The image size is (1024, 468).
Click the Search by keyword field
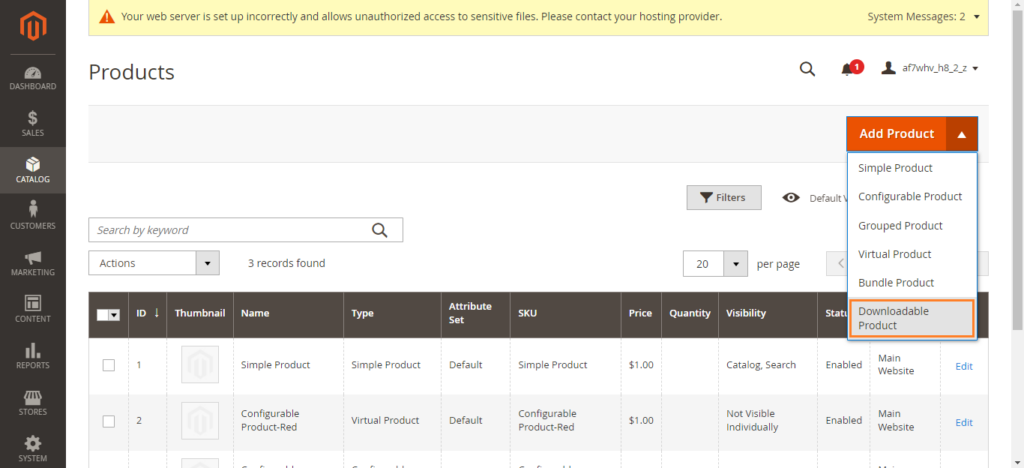pyautogui.click(x=230, y=230)
